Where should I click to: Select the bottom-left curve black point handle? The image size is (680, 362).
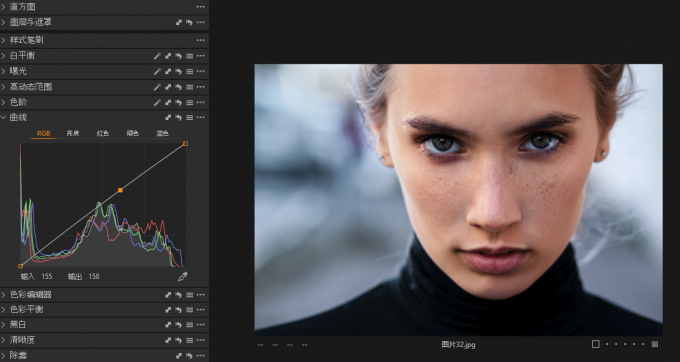(x=20, y=266)
